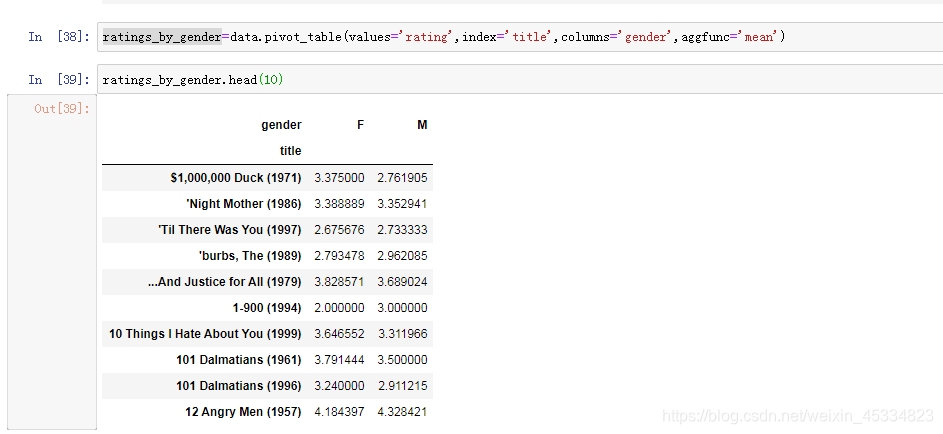Click the value 3.500000
943x434 pixels.
pos(402,359)
